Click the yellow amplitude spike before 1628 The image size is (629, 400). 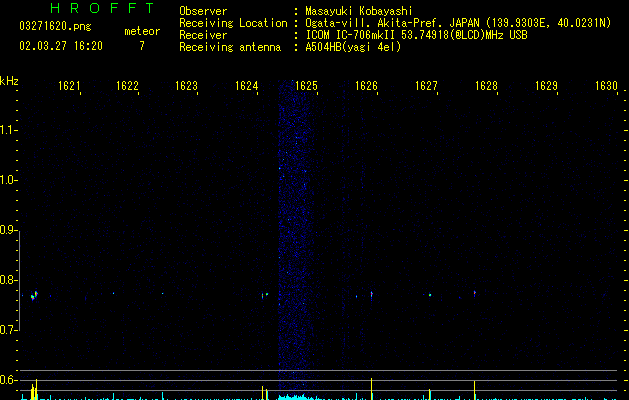coord(475,390)
